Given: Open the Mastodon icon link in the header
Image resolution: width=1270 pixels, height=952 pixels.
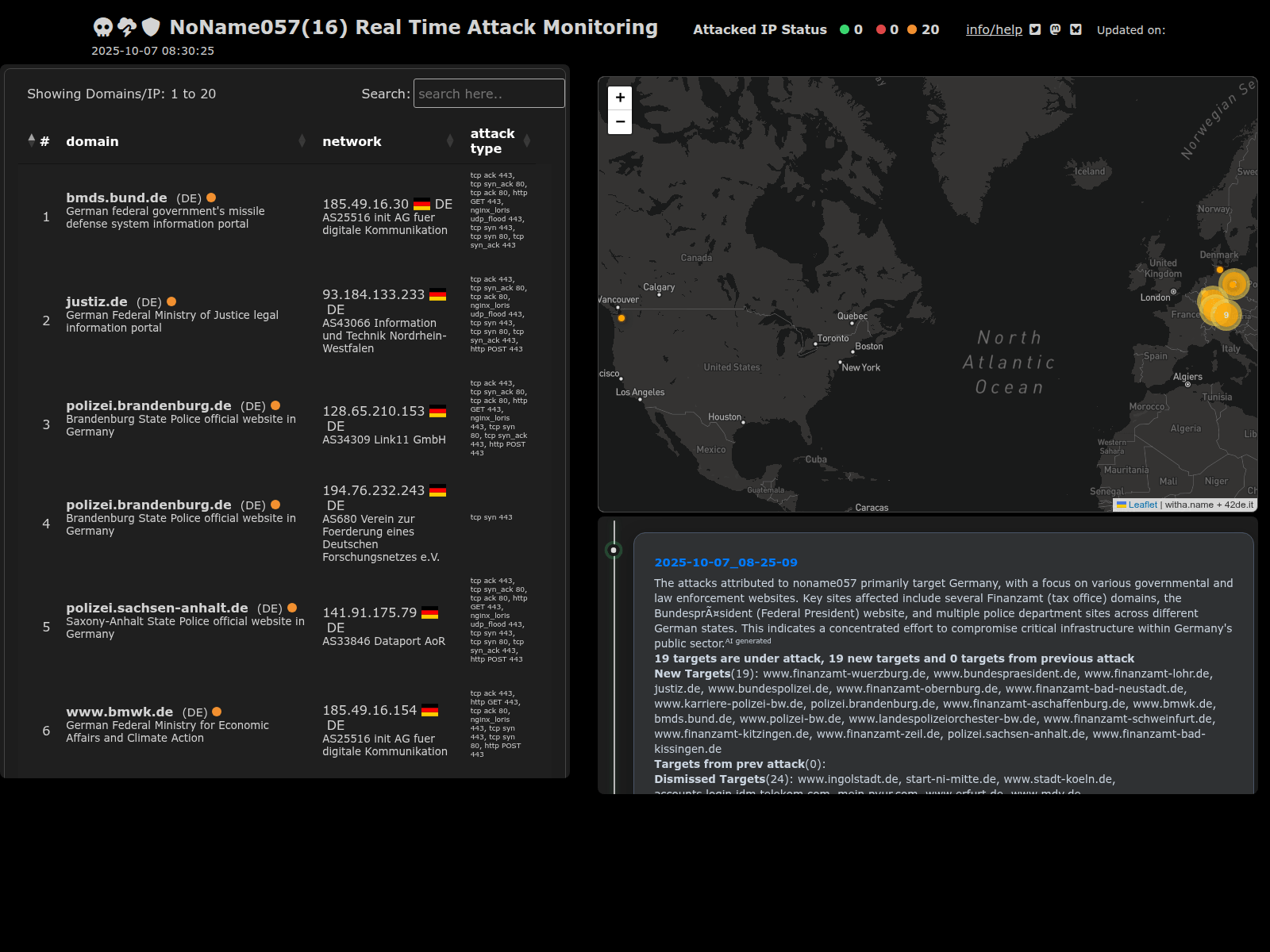Looking at the screenshot, I should (x=1055, y=29).
